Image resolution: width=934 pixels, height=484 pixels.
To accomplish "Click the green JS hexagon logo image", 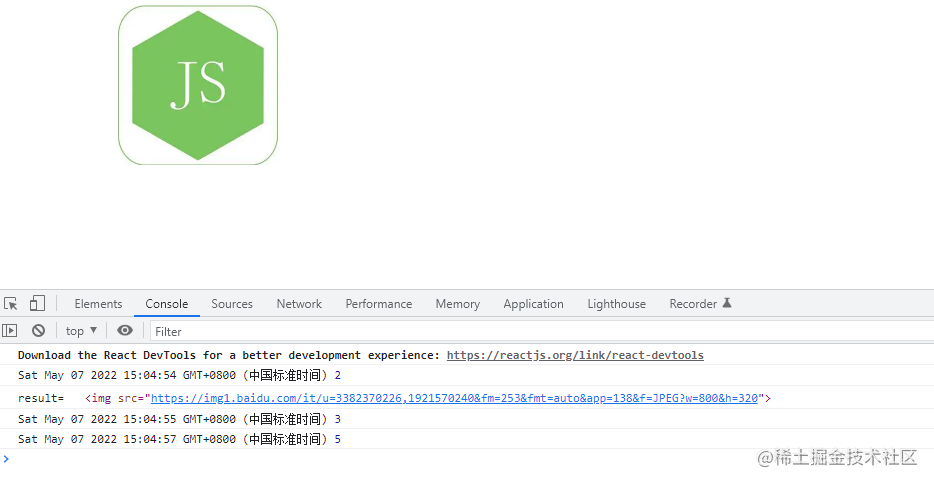I will 198,85.
